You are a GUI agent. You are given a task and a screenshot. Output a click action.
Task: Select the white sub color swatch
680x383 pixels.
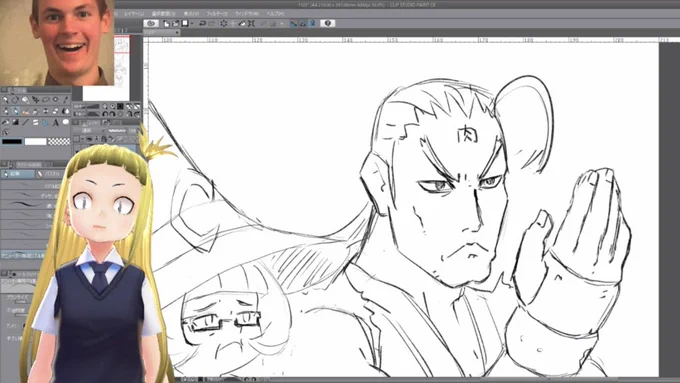36,141
